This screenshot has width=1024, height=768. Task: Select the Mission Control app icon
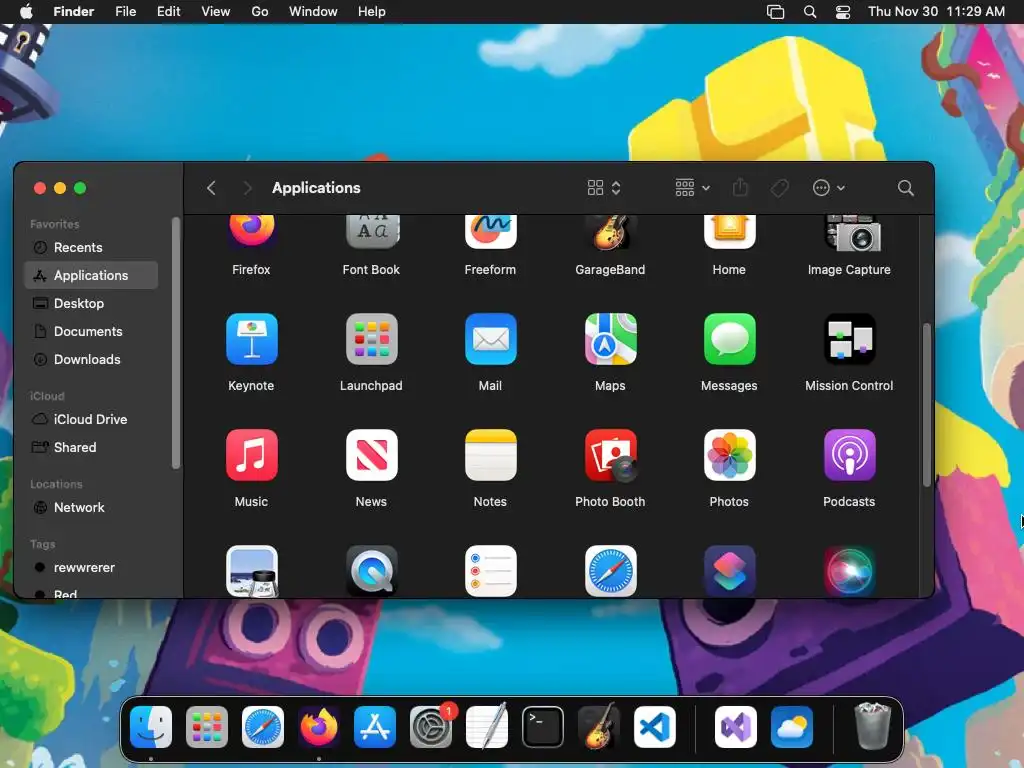coord(849,339)
